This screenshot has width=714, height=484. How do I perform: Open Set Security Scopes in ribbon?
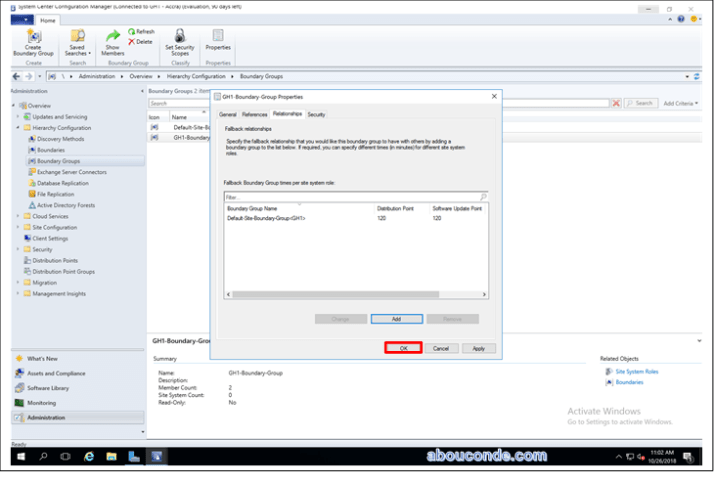click(x=180, y=36)
